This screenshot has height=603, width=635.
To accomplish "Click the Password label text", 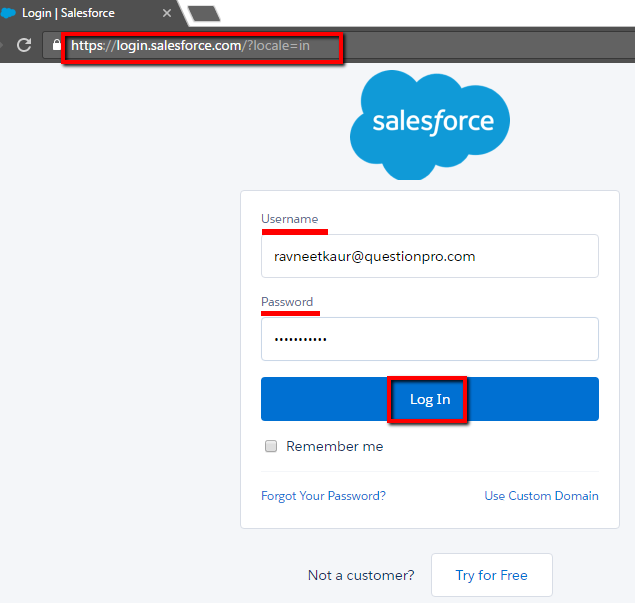I will tap(287, 302).
